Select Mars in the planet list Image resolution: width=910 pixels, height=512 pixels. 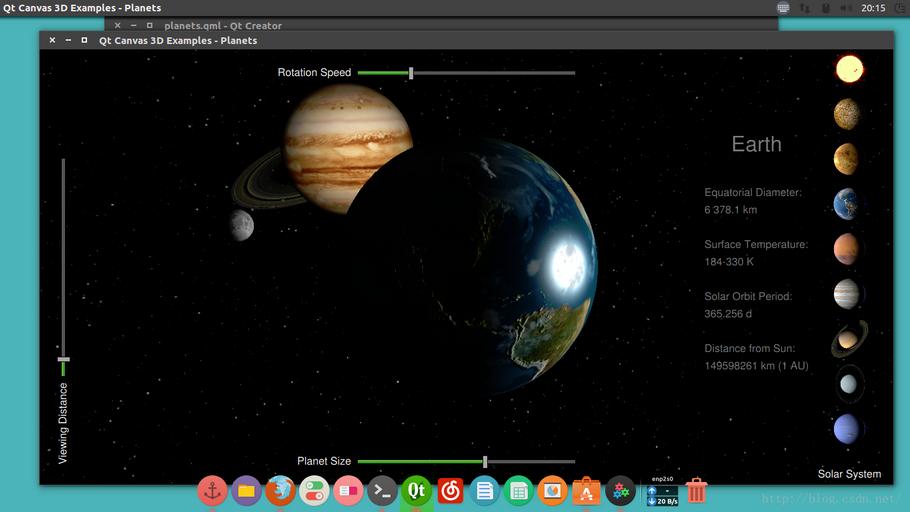coord(846,248)
